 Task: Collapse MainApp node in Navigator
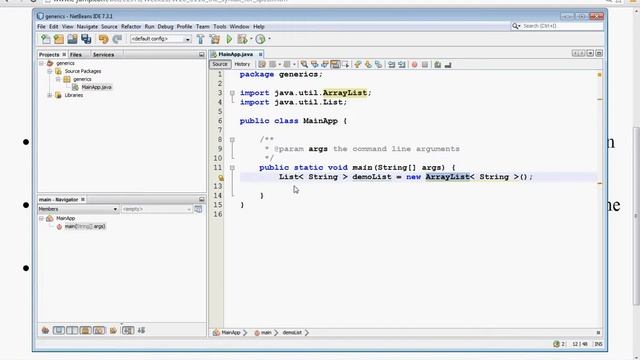click(41, 218)
